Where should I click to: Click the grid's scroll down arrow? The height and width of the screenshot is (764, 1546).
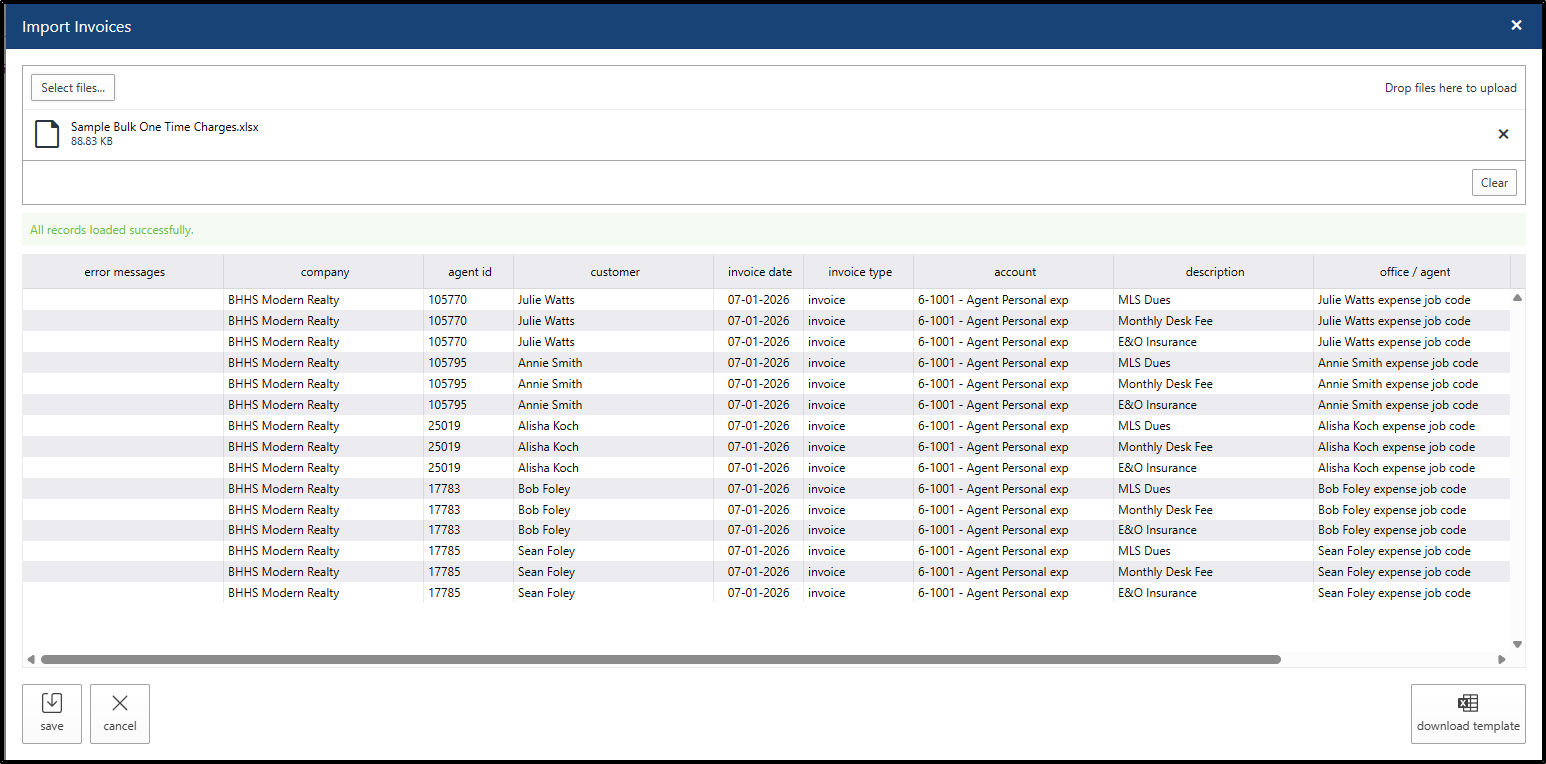point(1517,644)
